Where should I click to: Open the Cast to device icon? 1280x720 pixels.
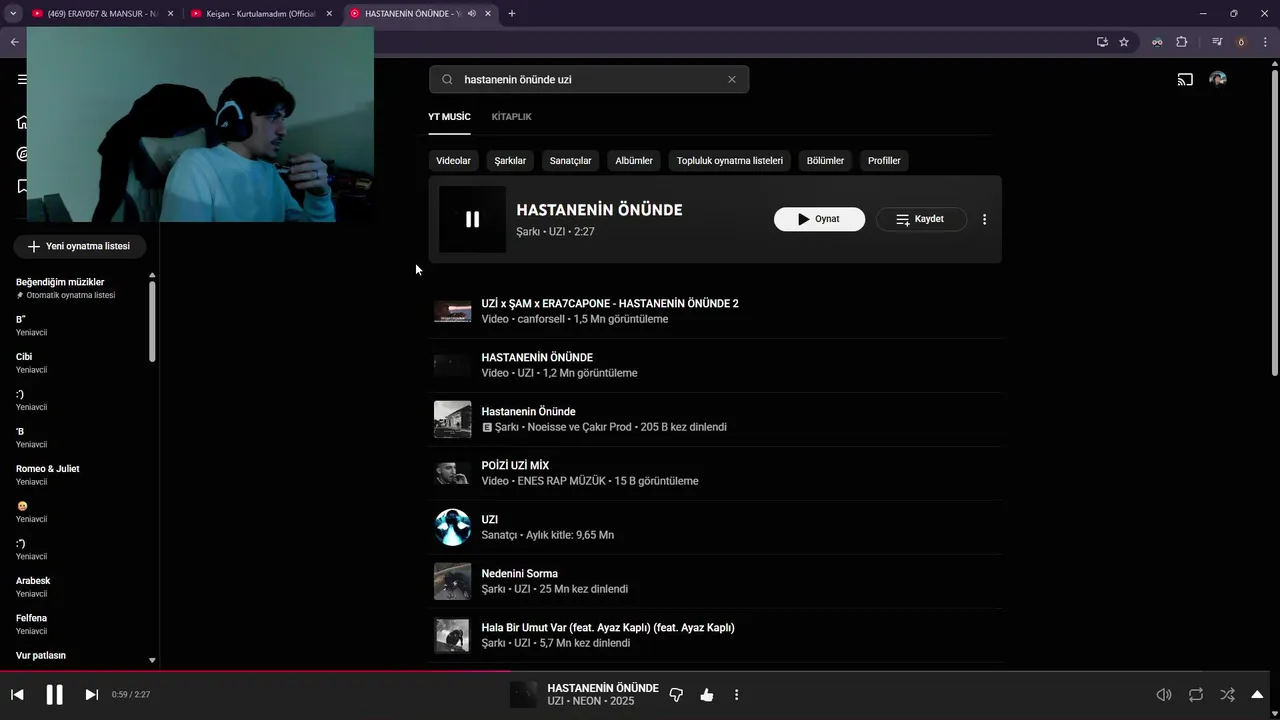click(1185, 79)
